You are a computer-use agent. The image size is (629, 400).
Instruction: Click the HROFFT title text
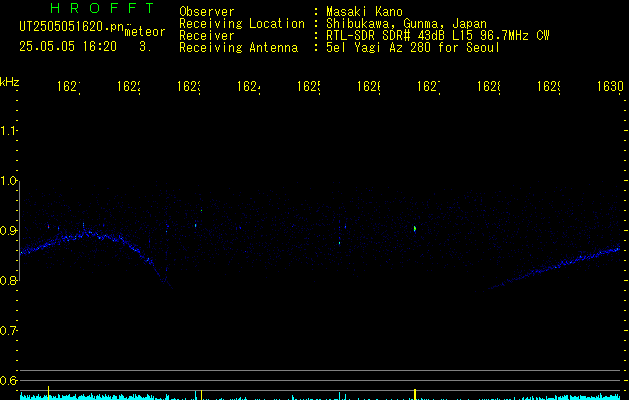point(102,8)
